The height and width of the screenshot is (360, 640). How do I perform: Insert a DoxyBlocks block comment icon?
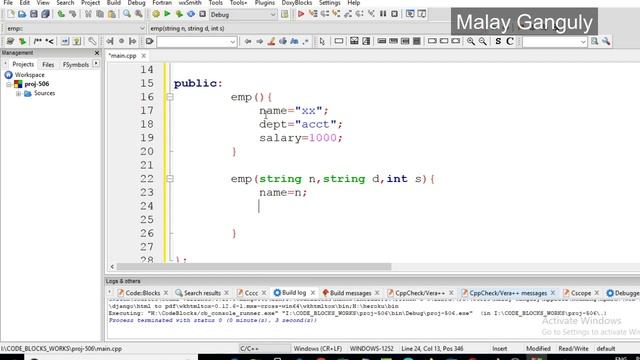(x=38, y=41)
